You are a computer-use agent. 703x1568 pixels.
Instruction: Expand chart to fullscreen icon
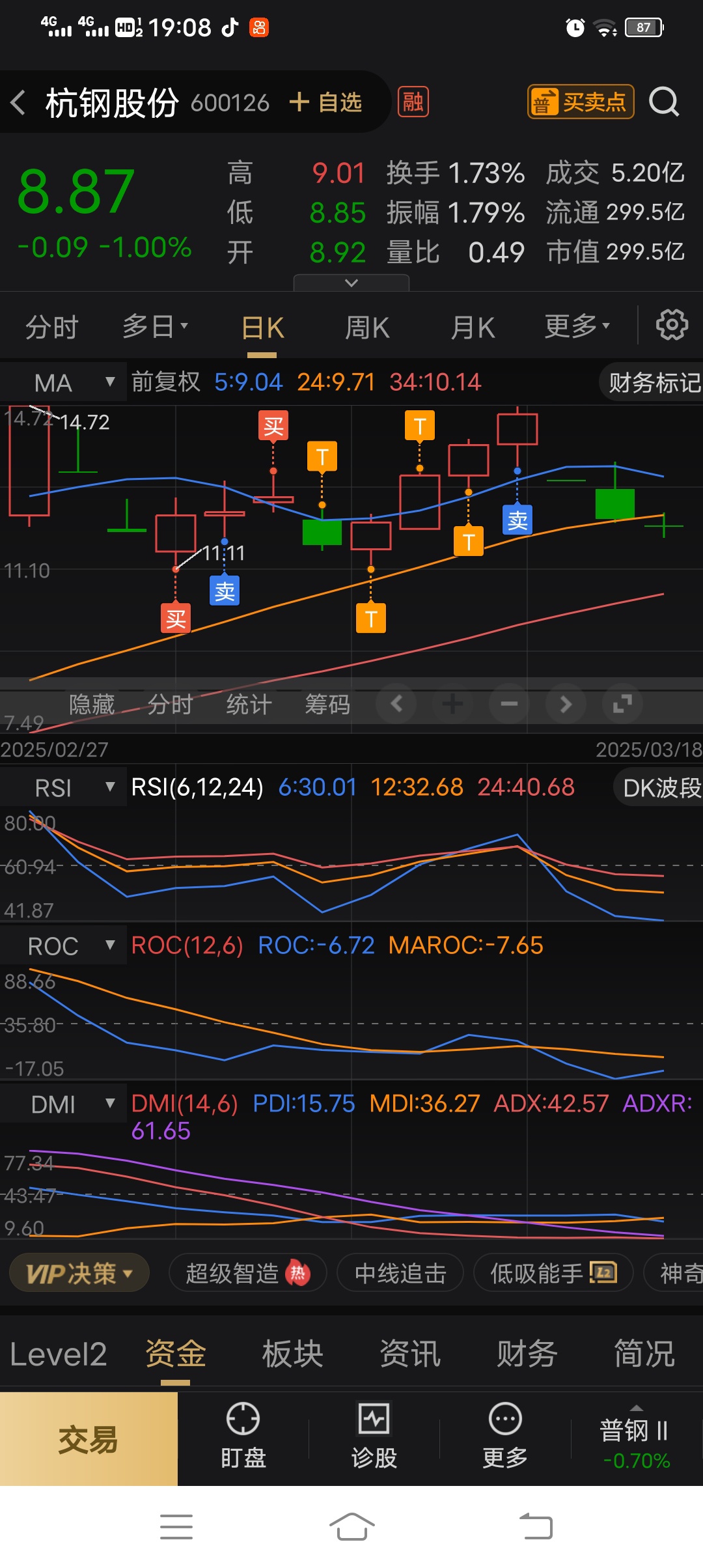(622, 704)
